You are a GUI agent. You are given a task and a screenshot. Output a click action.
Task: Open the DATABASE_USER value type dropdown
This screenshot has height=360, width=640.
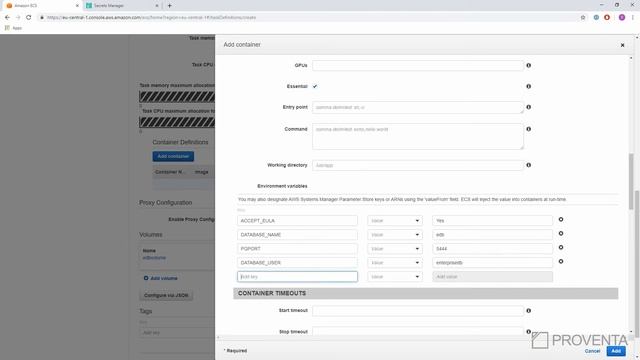395,262
